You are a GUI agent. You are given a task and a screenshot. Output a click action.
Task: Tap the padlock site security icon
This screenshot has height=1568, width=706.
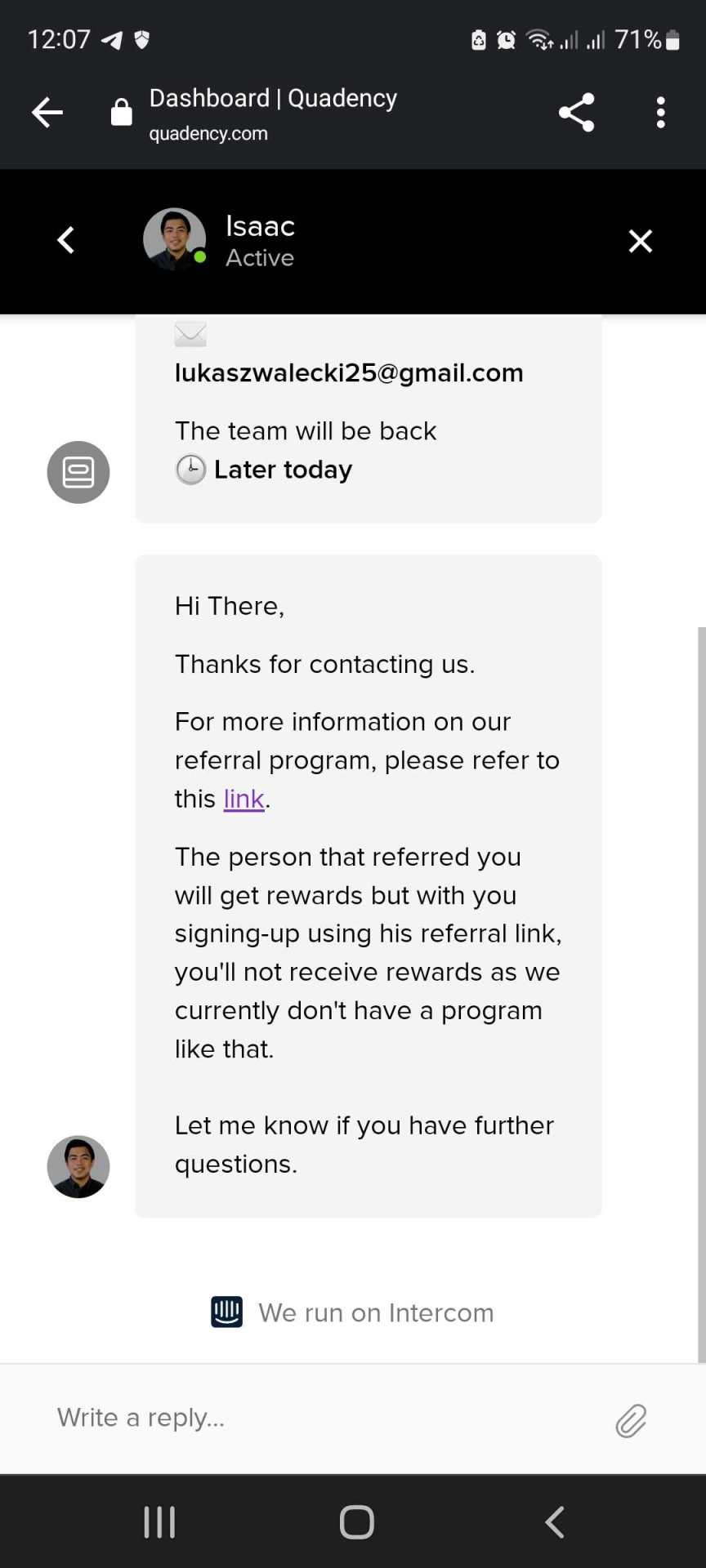coord(122,113)
